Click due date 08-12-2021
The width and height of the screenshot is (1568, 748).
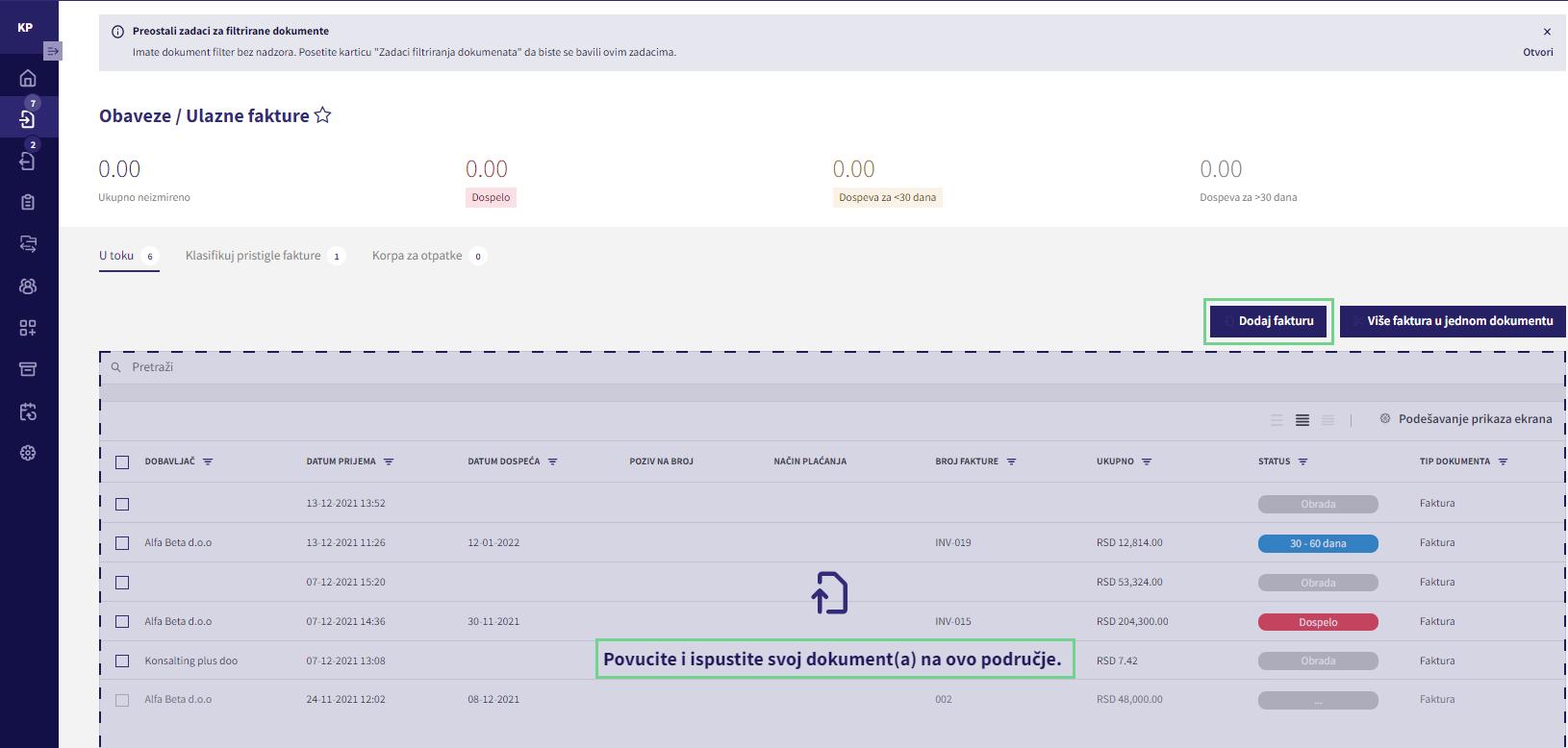493,700
